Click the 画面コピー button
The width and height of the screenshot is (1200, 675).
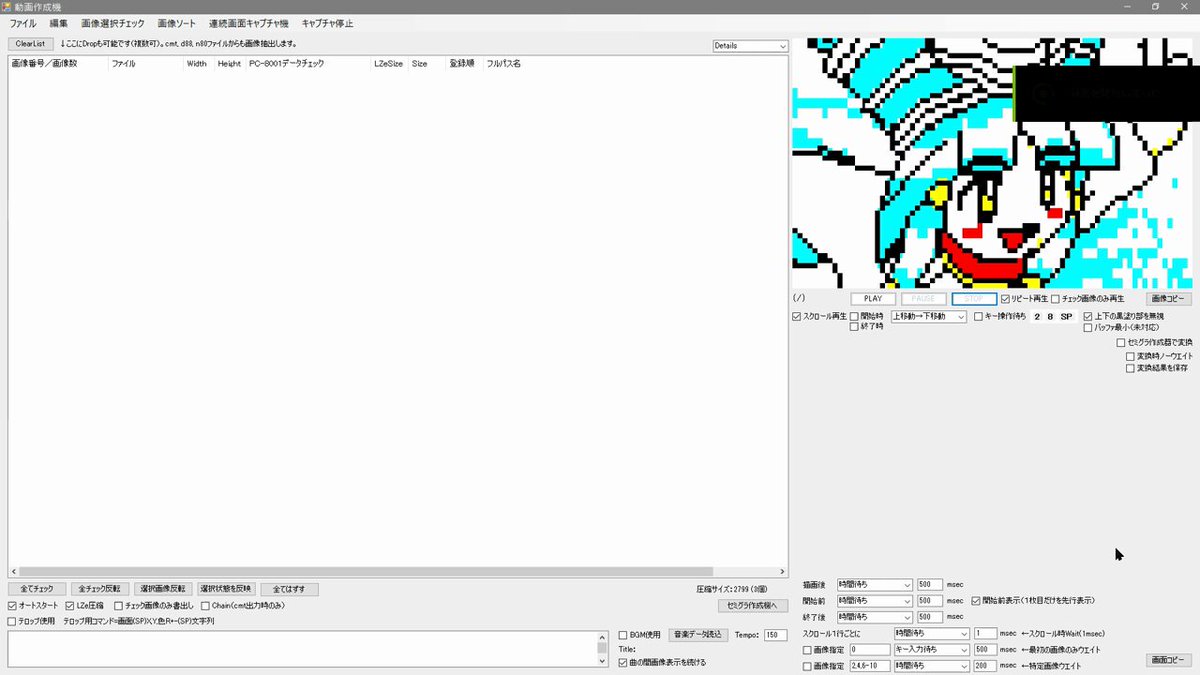(1168, 661)
